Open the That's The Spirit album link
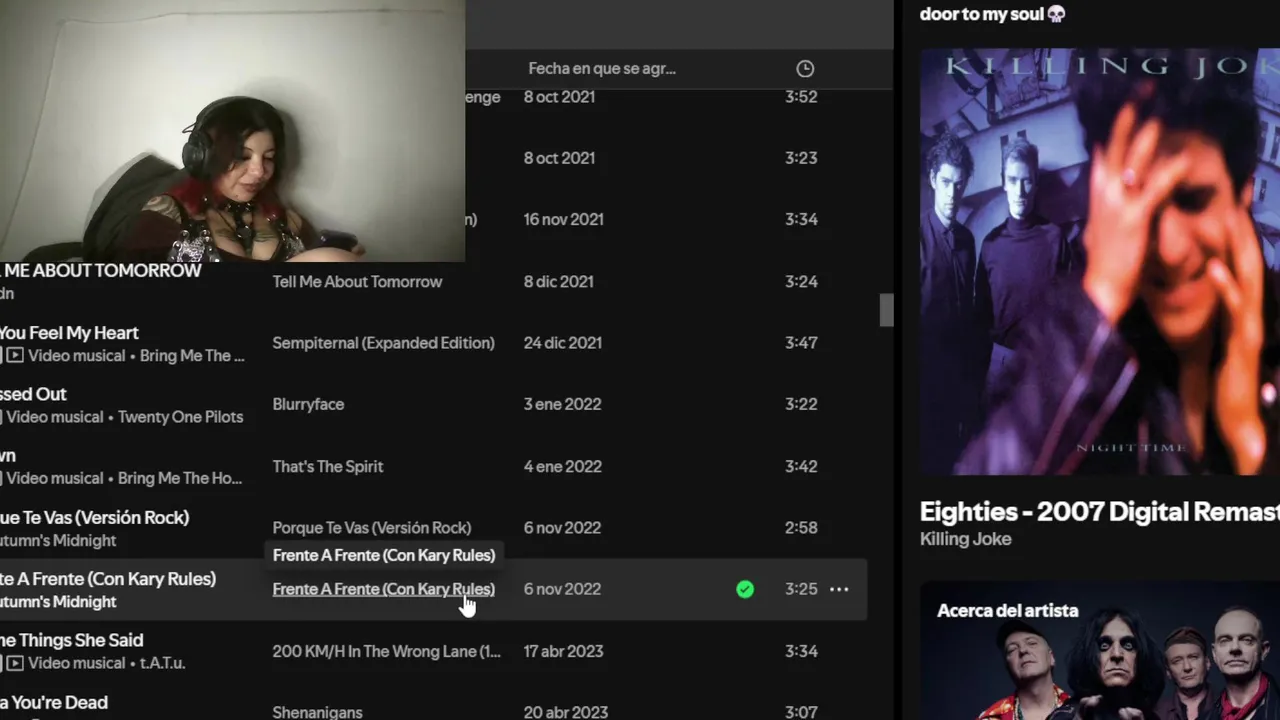The width and height of the screenshot is (1280, 720). pyautogui.click(x=328, y=466)
